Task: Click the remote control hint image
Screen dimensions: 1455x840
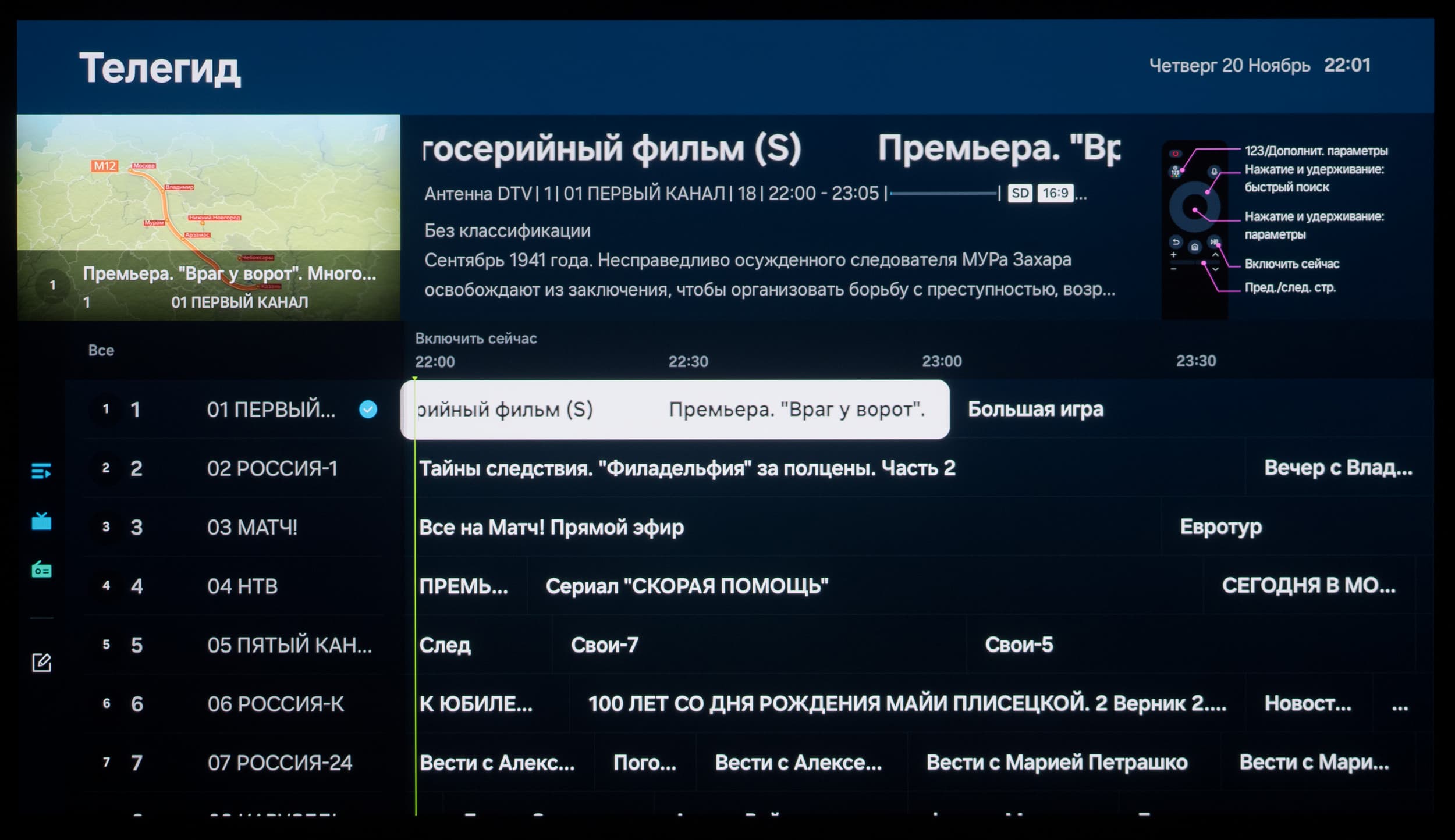Action: point(1194,229)
